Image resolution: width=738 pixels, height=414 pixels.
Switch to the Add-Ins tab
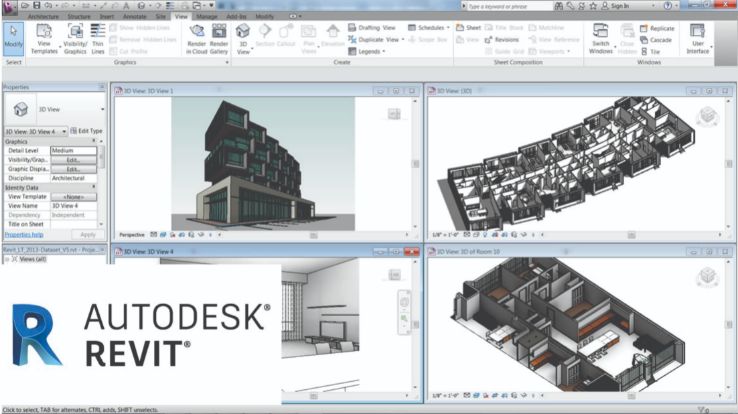point(236,16)
